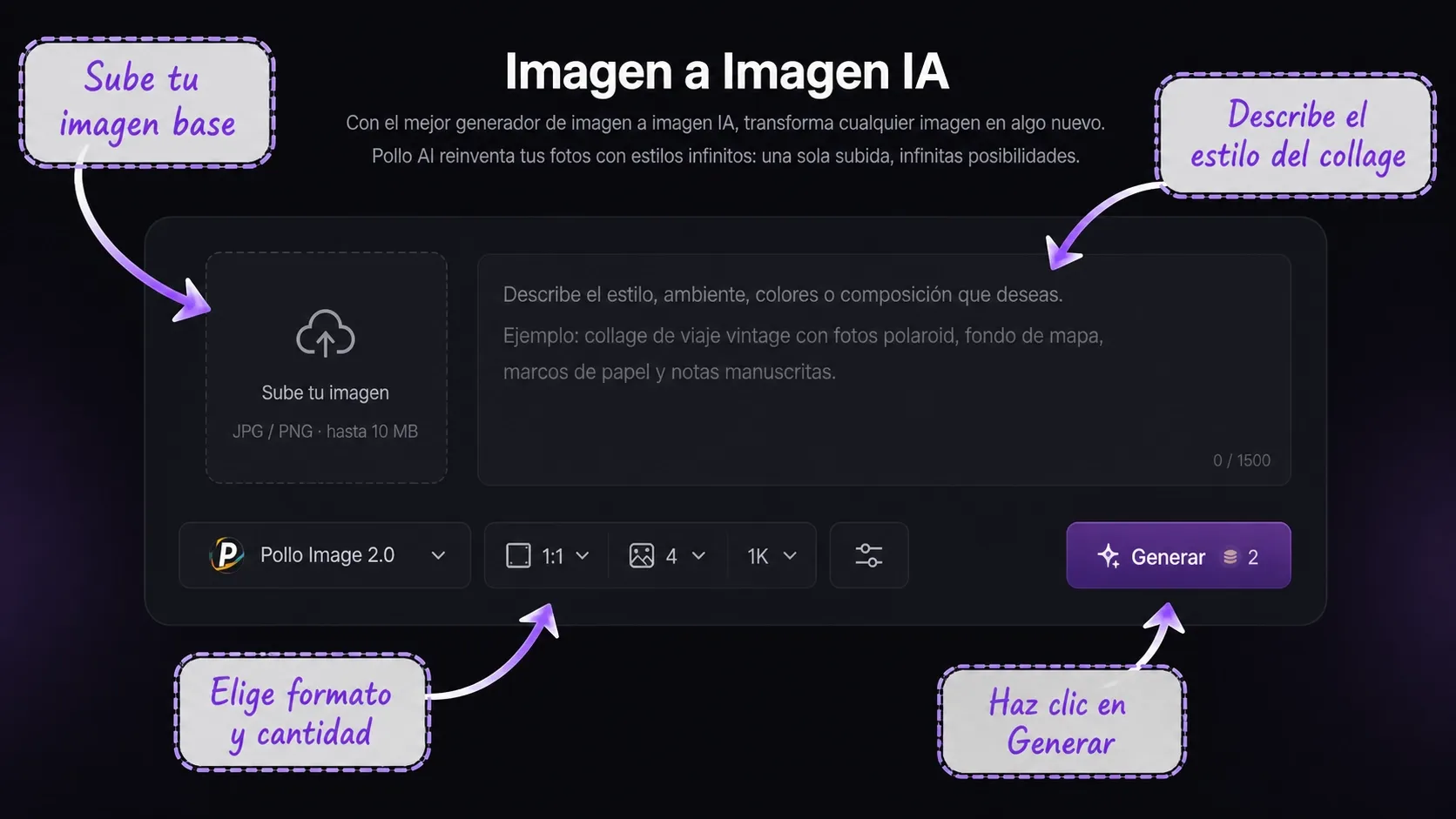The image size is (1456, 819).
Task: Click the chevron next to 1:1
Action: tap(583, 555)
